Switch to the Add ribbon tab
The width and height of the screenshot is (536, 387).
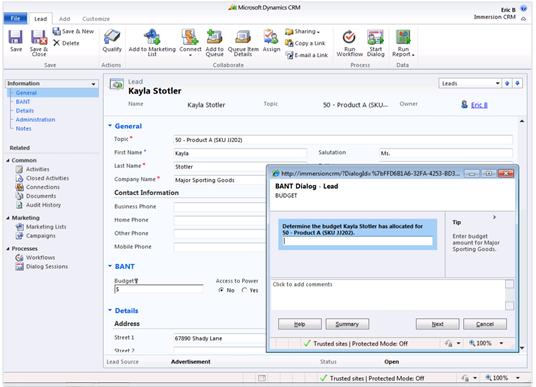coord(64,19)
